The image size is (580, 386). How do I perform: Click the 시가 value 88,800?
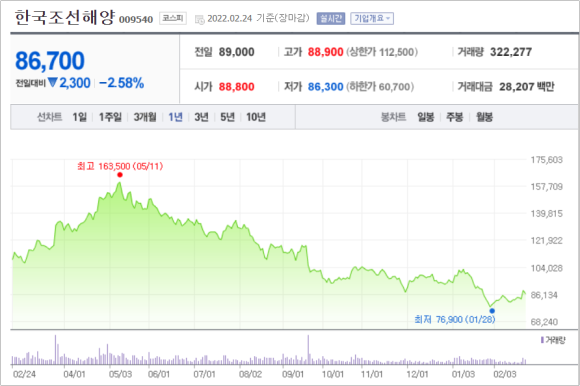(236, 87)
